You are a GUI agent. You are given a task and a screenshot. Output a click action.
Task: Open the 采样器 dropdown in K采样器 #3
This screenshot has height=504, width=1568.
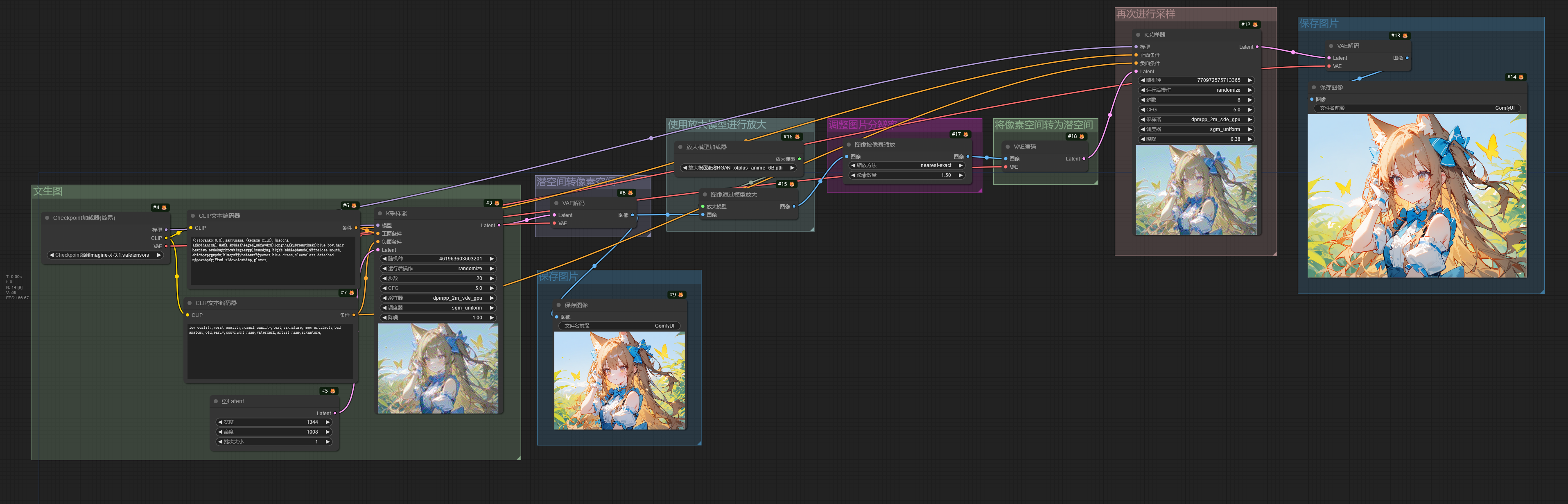pos(438,298)
